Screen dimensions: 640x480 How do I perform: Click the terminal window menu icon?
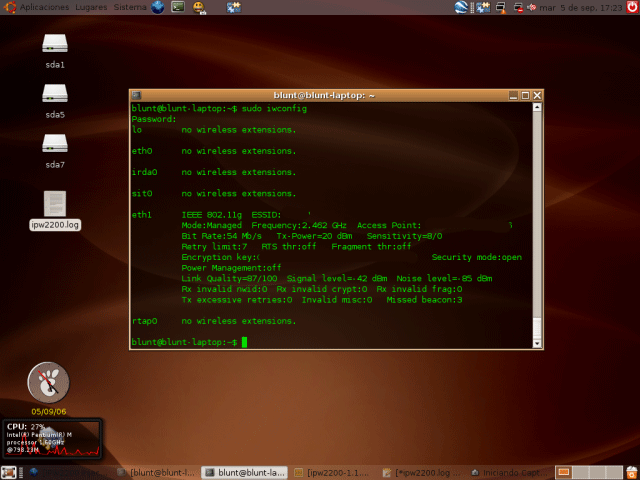pos(137,95)
